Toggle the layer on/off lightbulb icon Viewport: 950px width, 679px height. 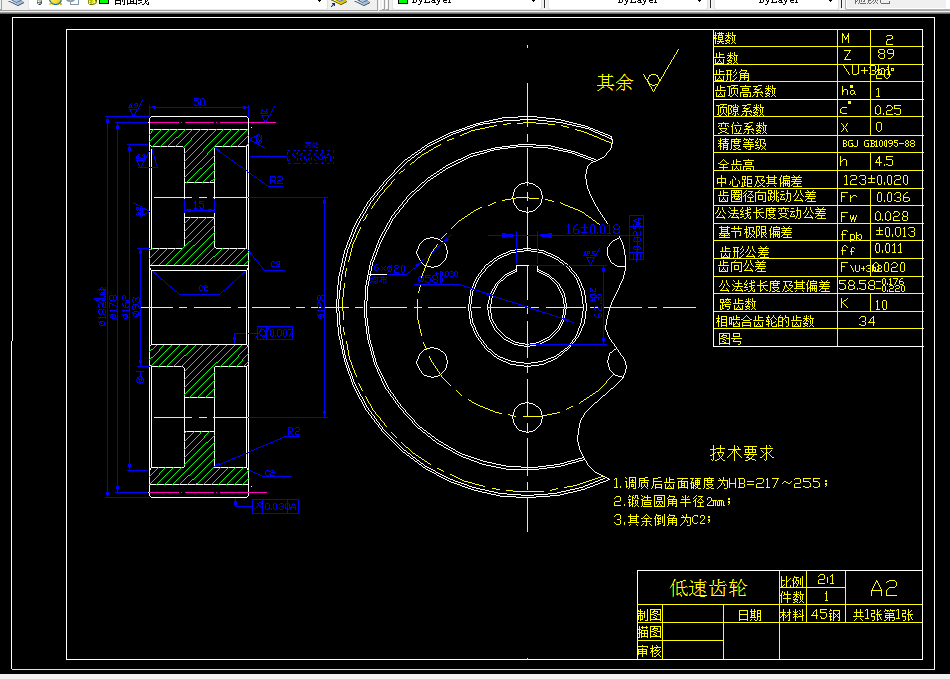(x=40, y=2)
